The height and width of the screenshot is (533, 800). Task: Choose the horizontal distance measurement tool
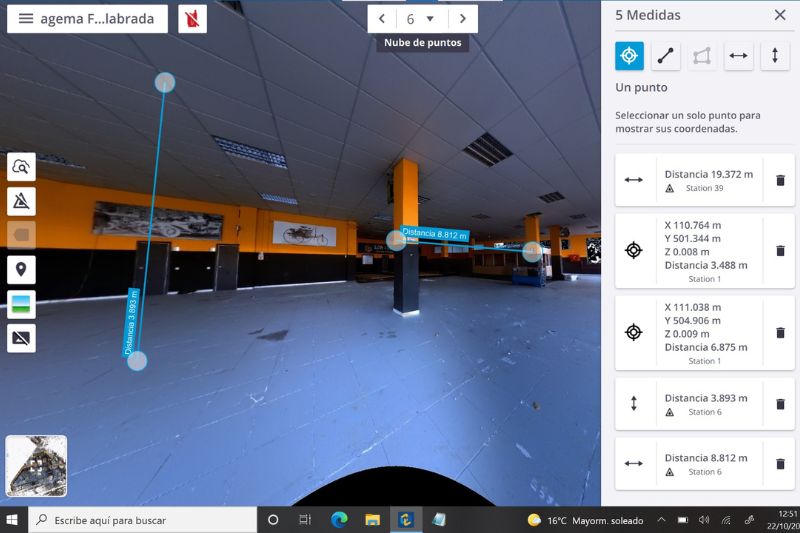(739, 56)
